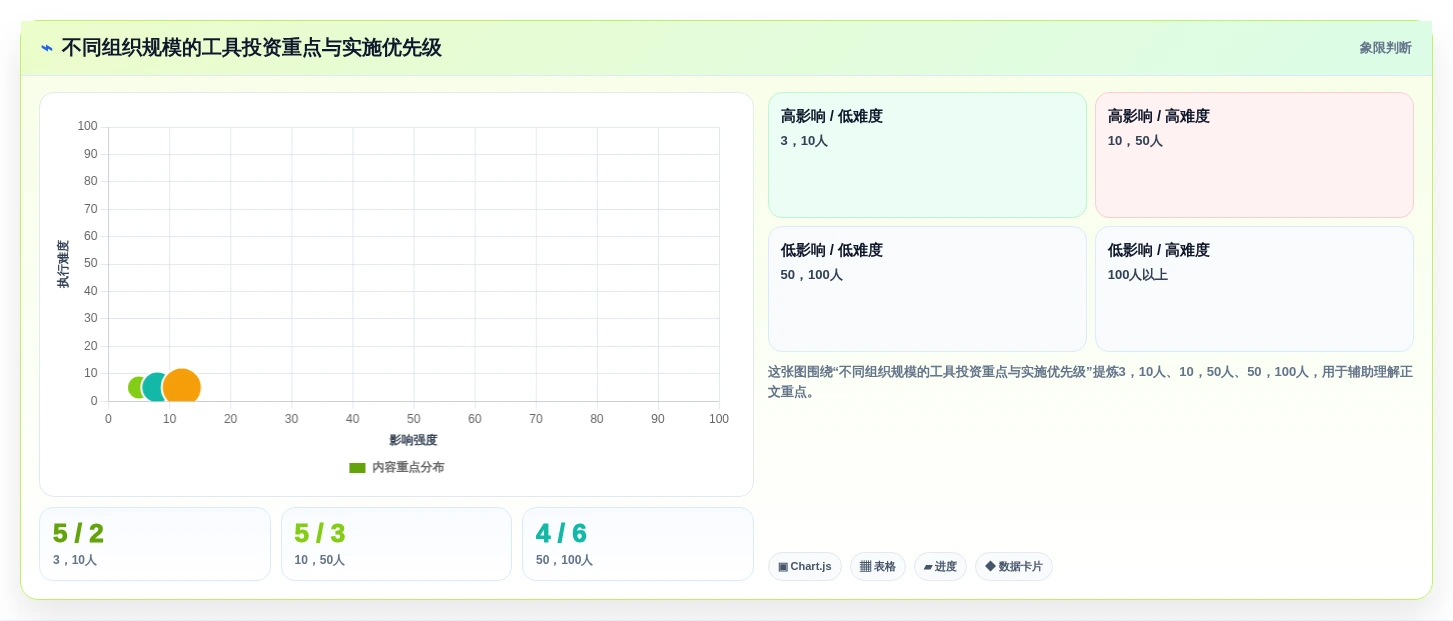Click the teal bubble in the chart

coord(155,387)
